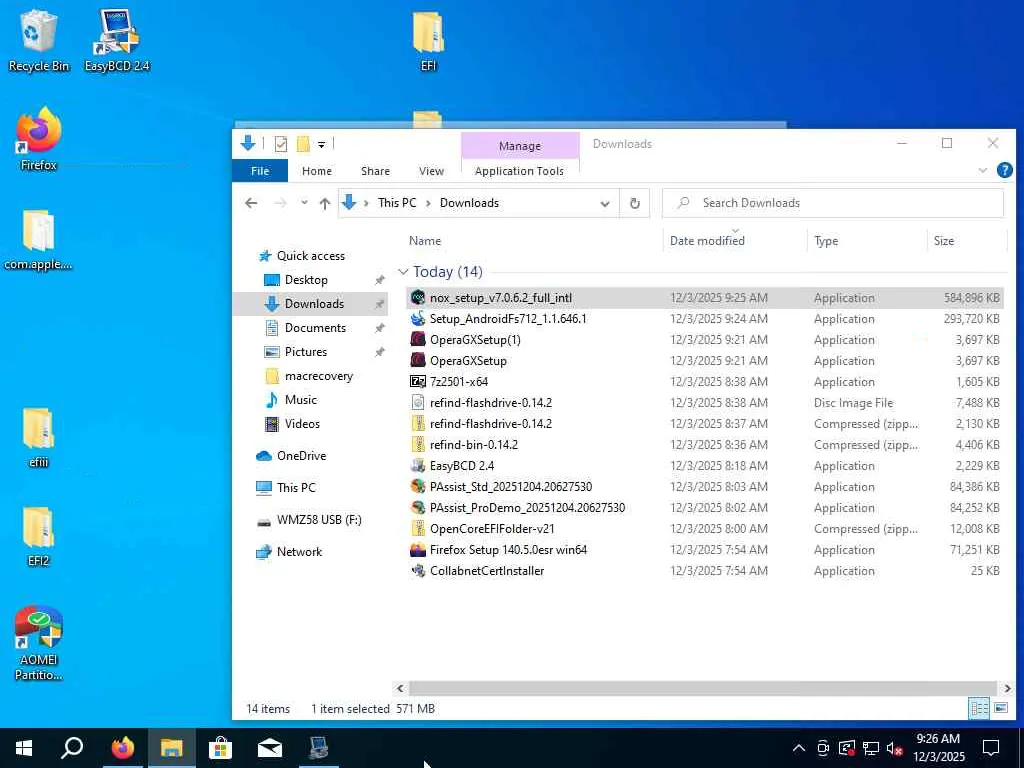Screen dimensions: 1024x768
Task: Click the CollabnetCertInstaller file icon
Action: point(418,571)
